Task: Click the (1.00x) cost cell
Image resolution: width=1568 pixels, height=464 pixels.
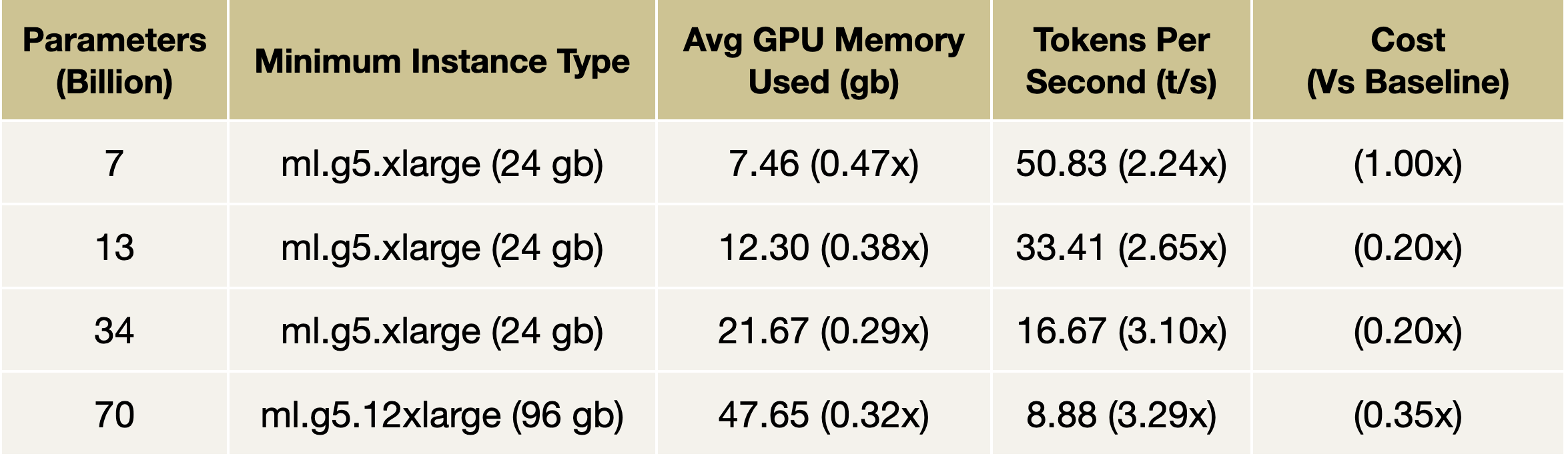Action: point(1408,163)
